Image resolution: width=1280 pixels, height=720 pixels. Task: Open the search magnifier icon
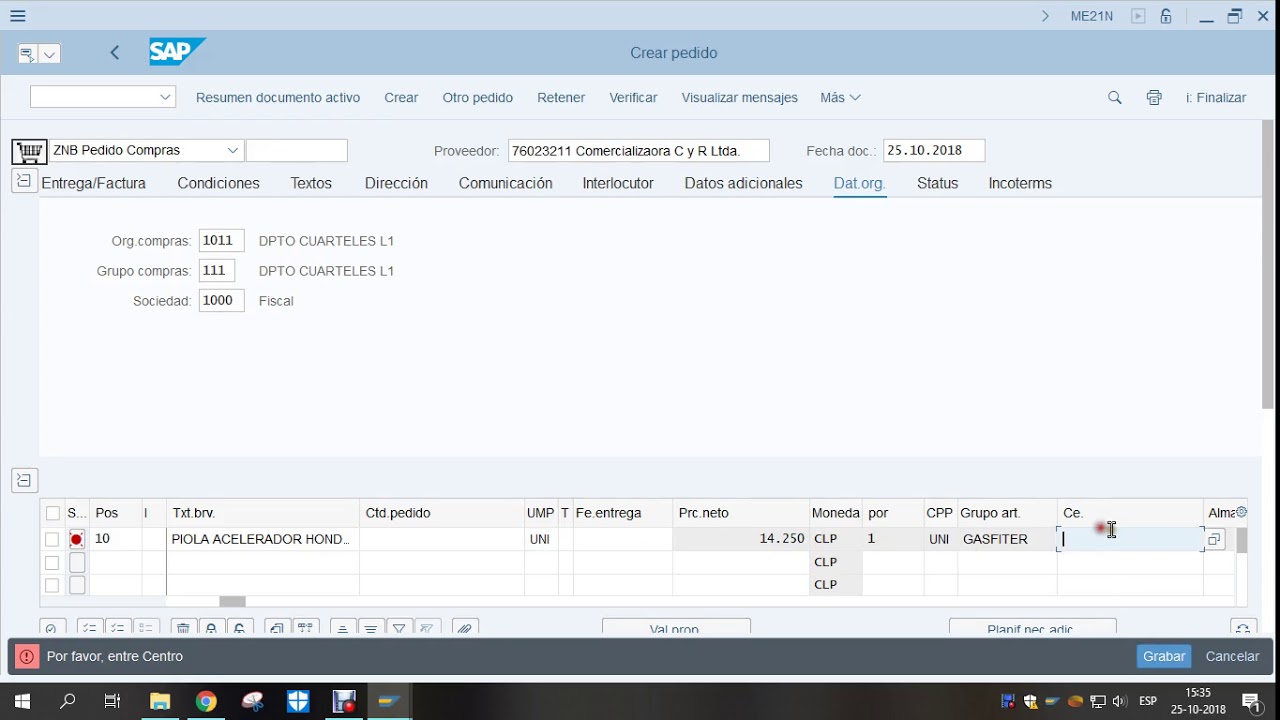(1115, 97)
